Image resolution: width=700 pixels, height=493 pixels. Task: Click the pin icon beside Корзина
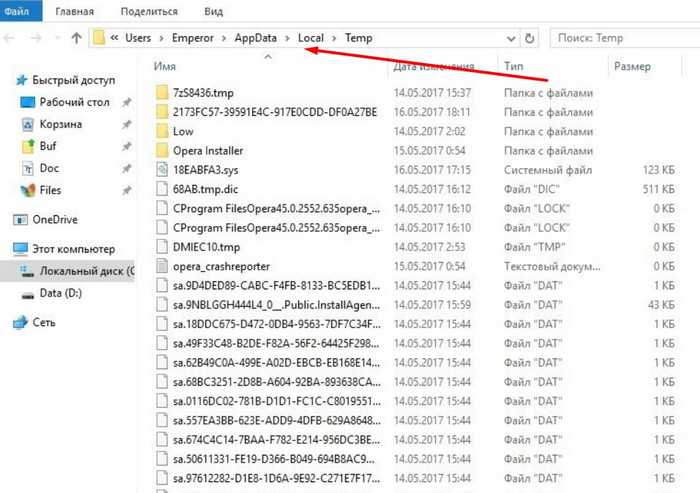[x=127, y=124]
